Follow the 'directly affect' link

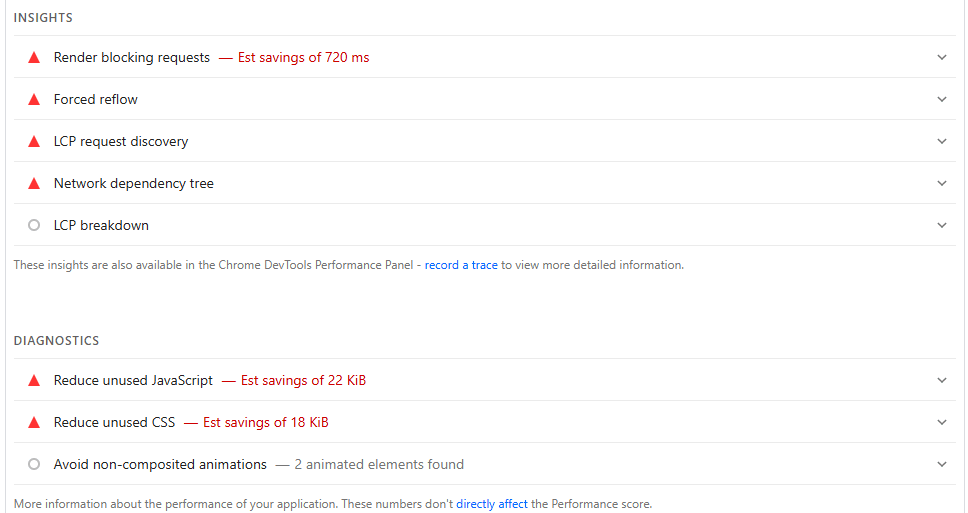[491, 505]
